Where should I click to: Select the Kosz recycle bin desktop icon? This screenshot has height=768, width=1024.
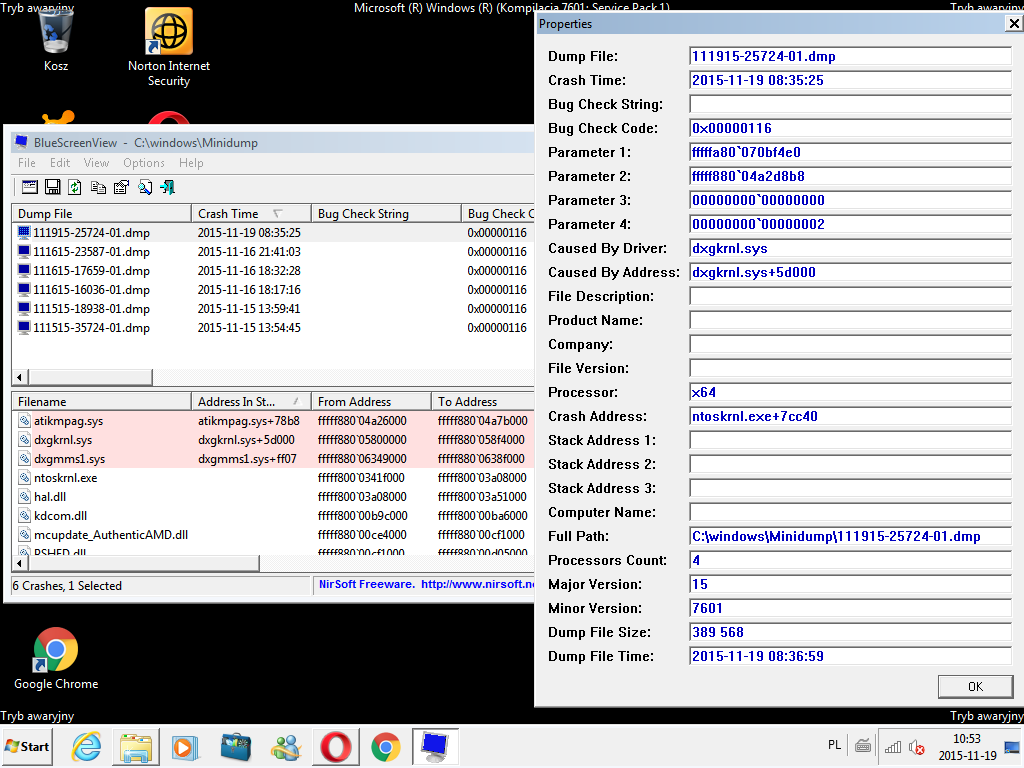coord(56,40)
